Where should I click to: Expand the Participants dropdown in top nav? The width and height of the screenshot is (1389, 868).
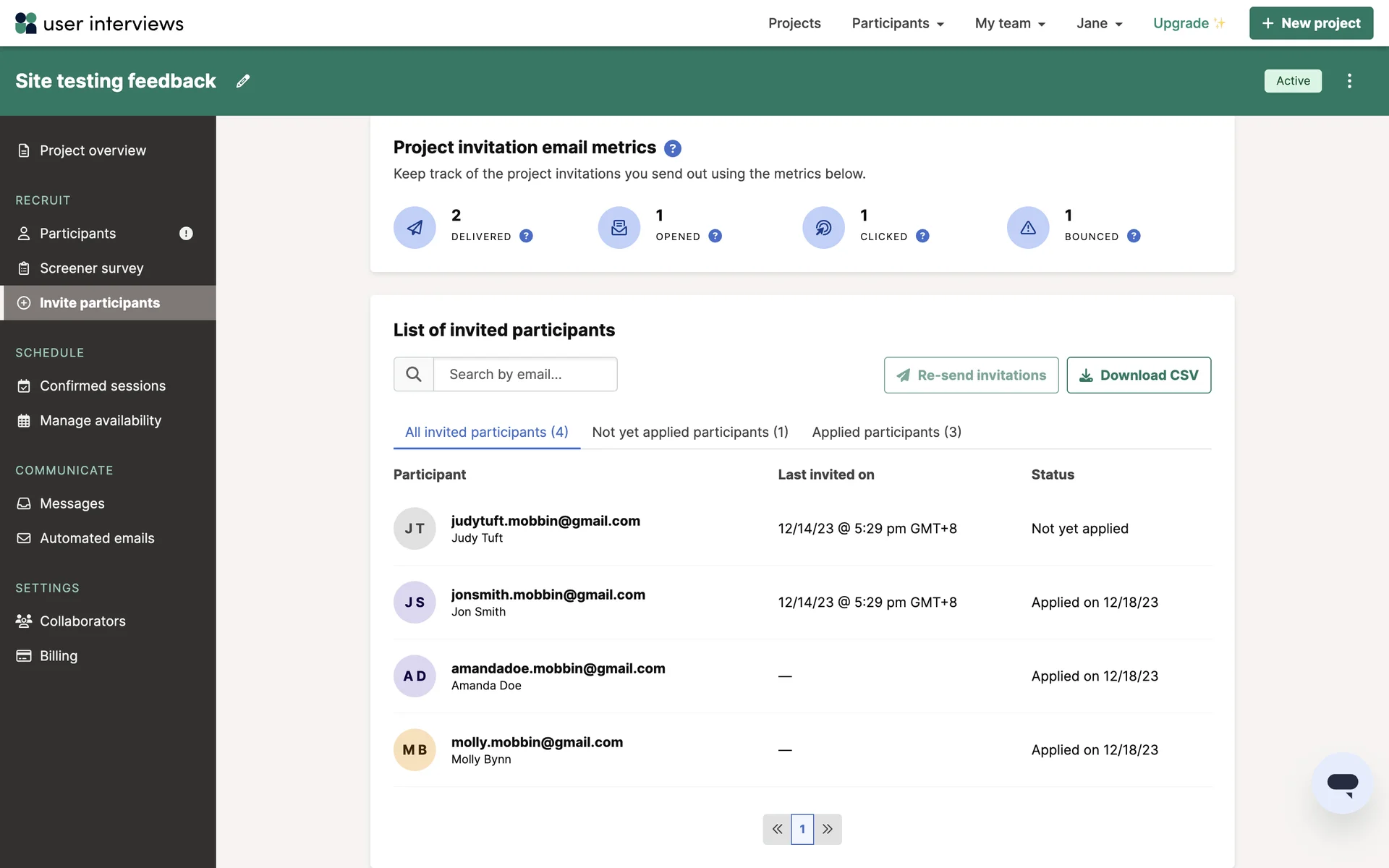[x=898, y=23]
